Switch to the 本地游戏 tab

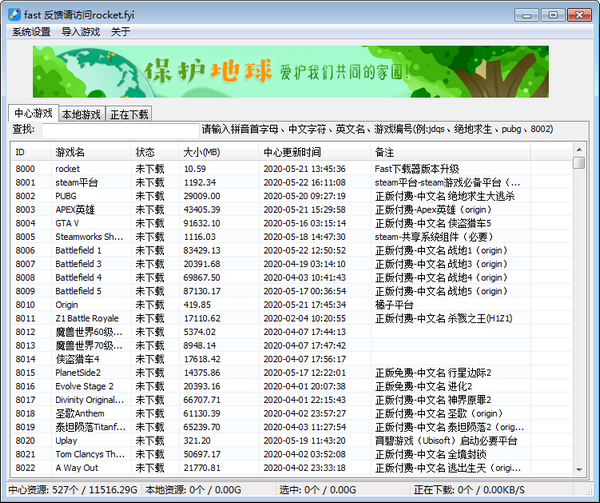pos(81,115)
